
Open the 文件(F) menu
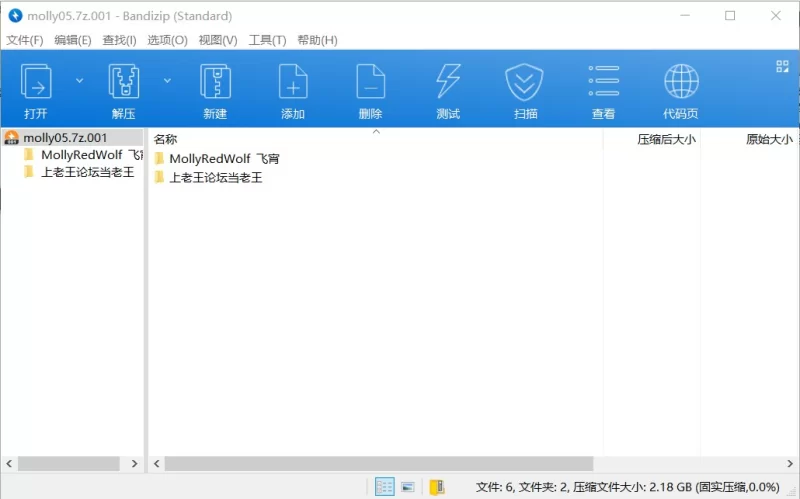tap(24, 40)
